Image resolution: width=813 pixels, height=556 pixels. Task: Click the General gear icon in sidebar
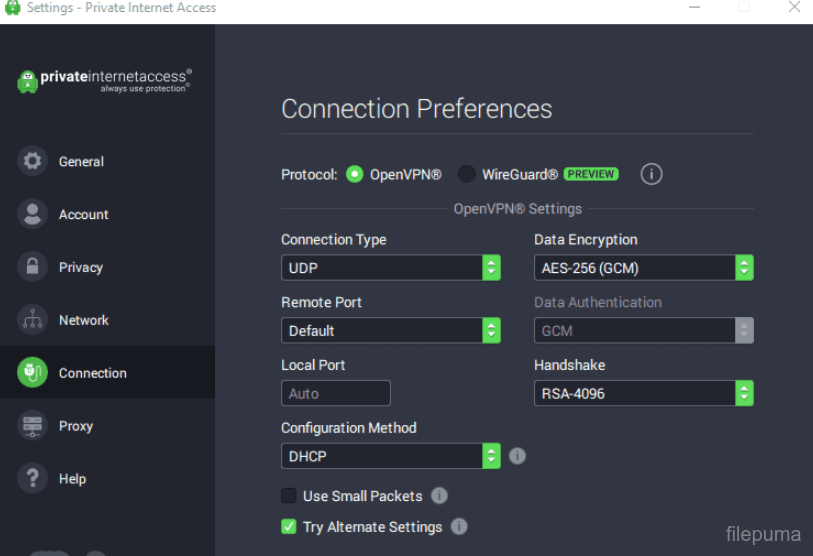(x=33, y=161)
